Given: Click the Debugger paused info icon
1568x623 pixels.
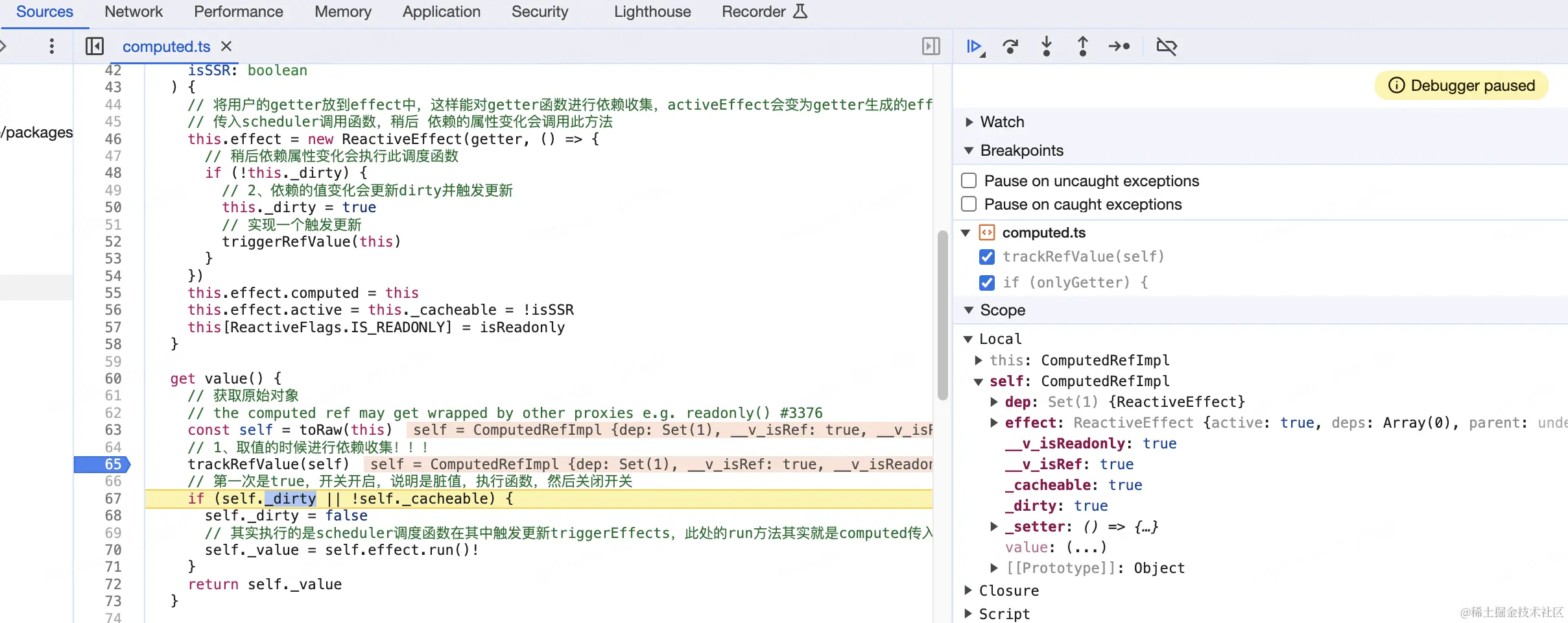Looking at the screenshot, I should (x=1396, y=85).
